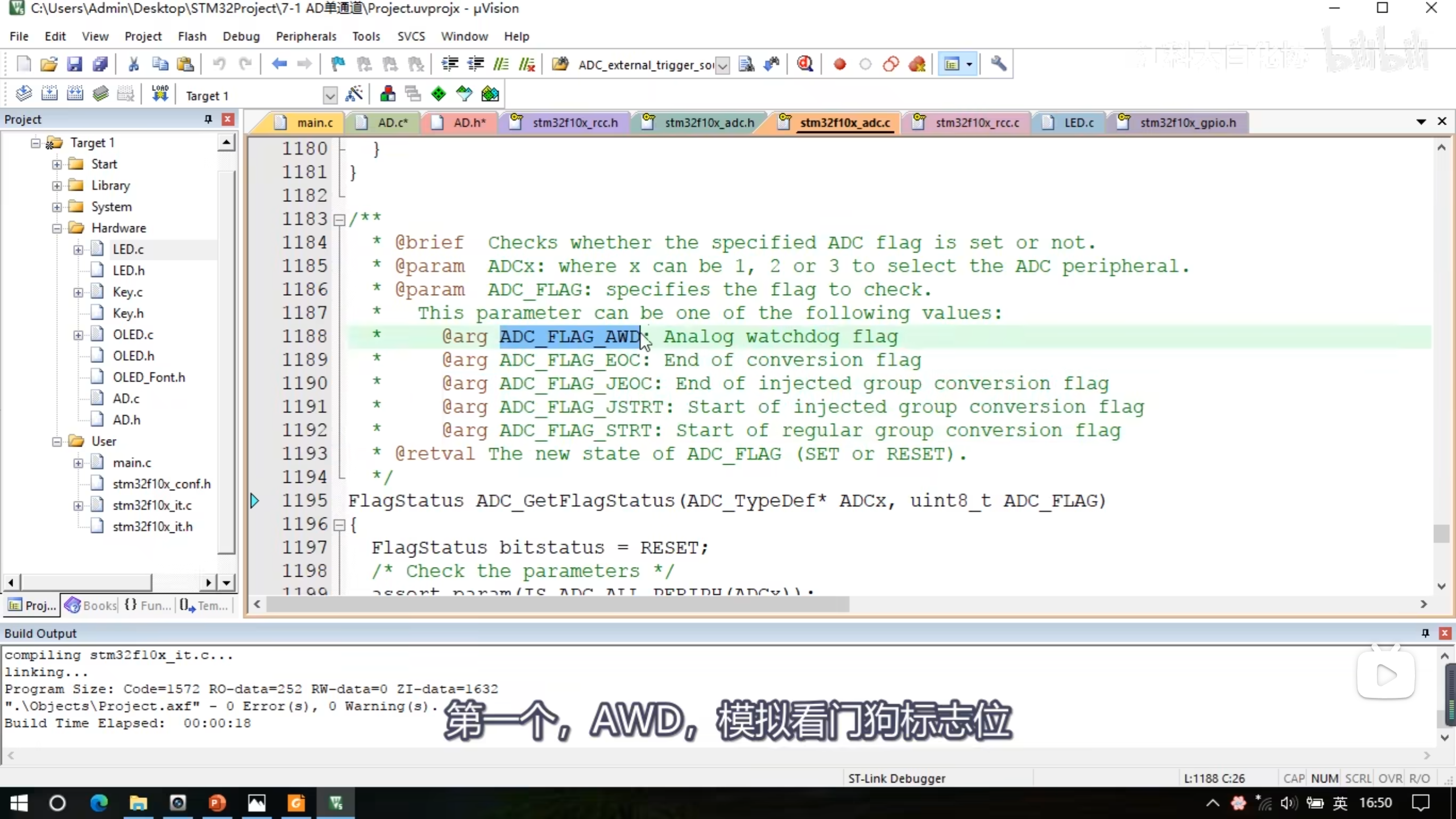Collapse the Hardware folder
The height and width of the screenshot is (819, 1456).
57,229
